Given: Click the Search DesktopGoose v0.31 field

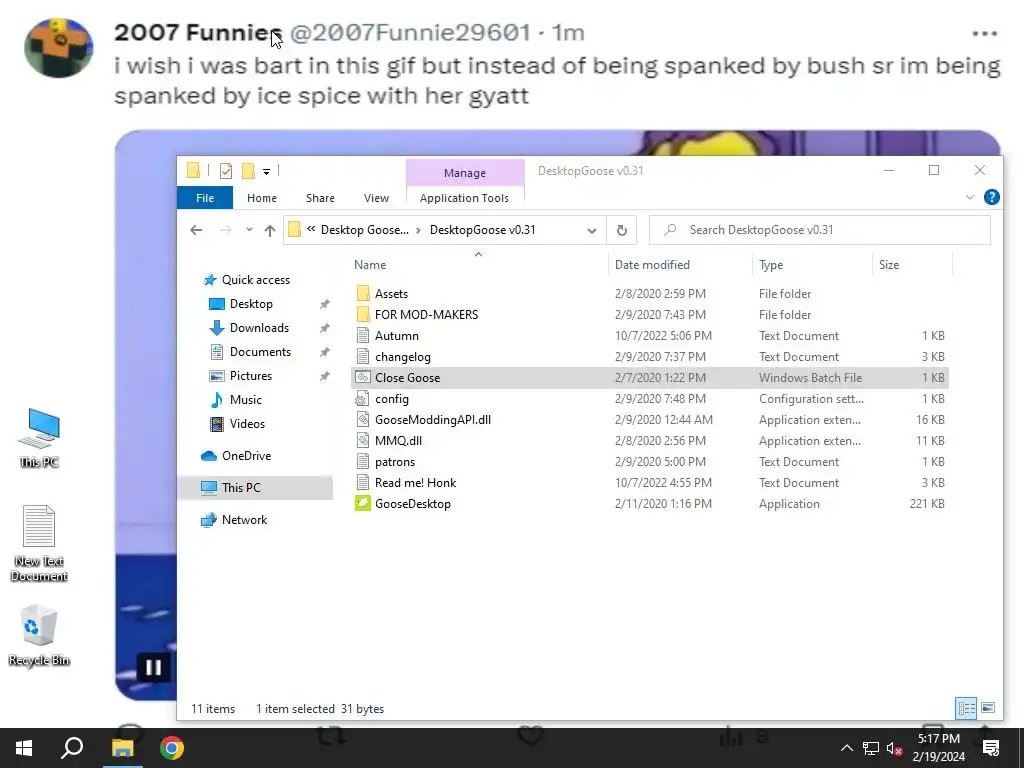Looking at the screenshot, I should pyautogui.click(x=820, y=230).
